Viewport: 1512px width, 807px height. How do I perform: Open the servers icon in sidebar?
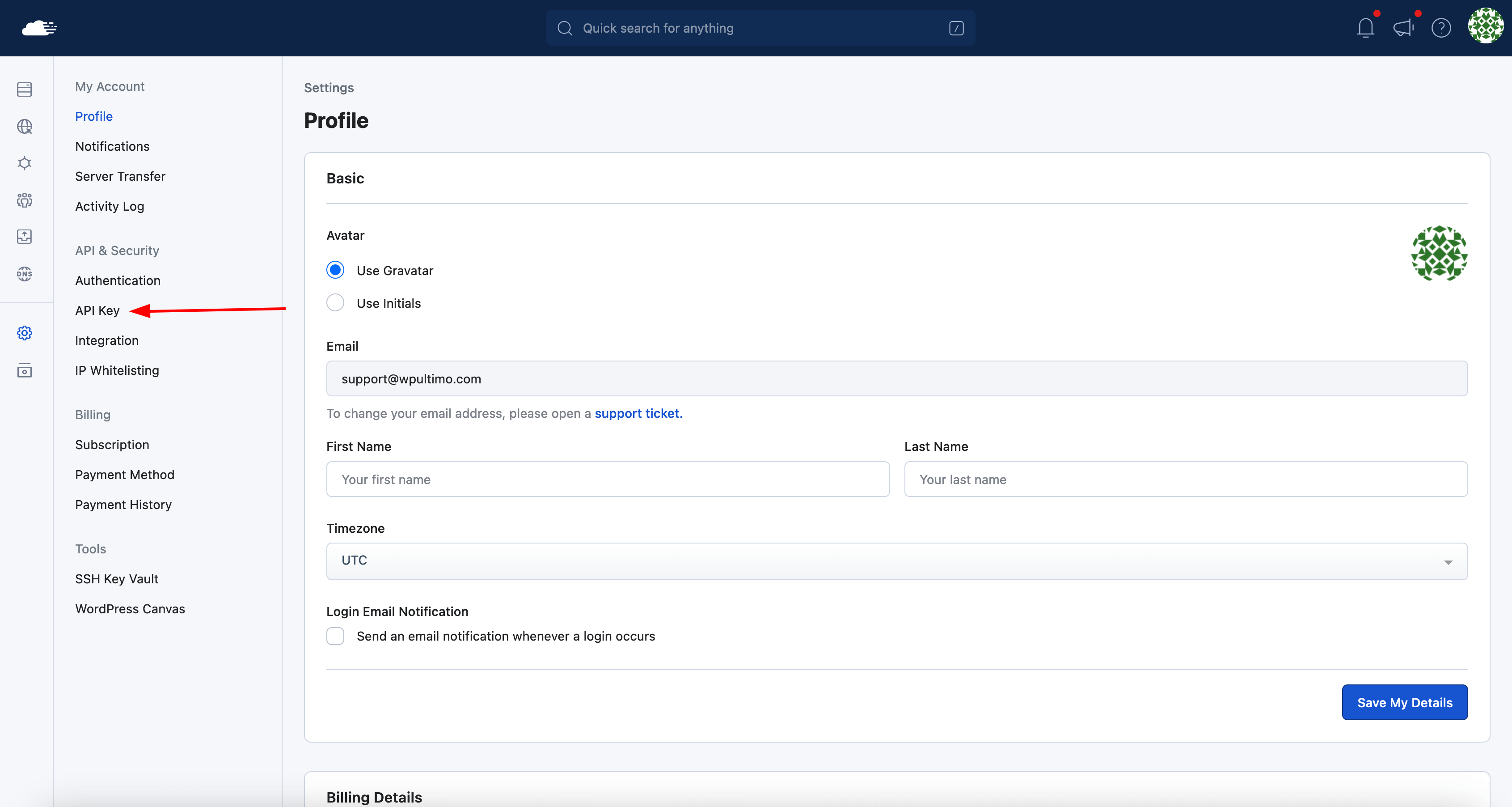click(25, 89)
